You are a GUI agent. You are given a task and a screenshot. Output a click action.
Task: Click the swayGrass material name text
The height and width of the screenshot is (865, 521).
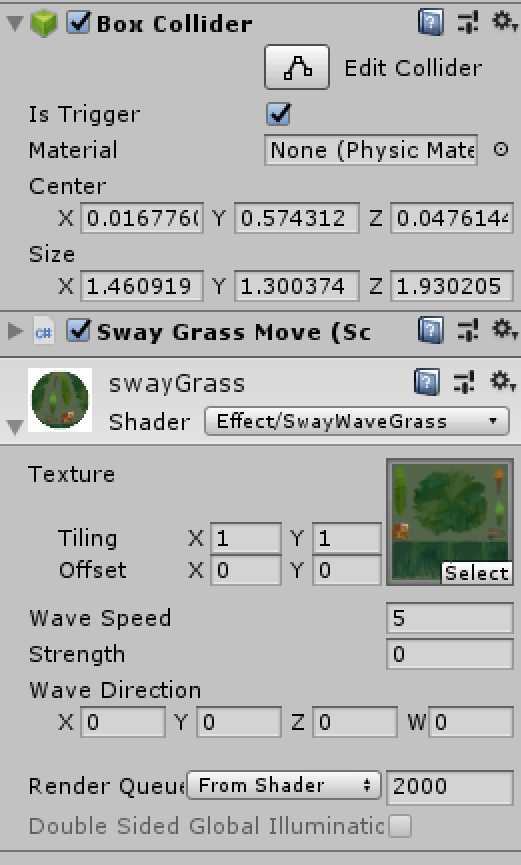[177, 383]
